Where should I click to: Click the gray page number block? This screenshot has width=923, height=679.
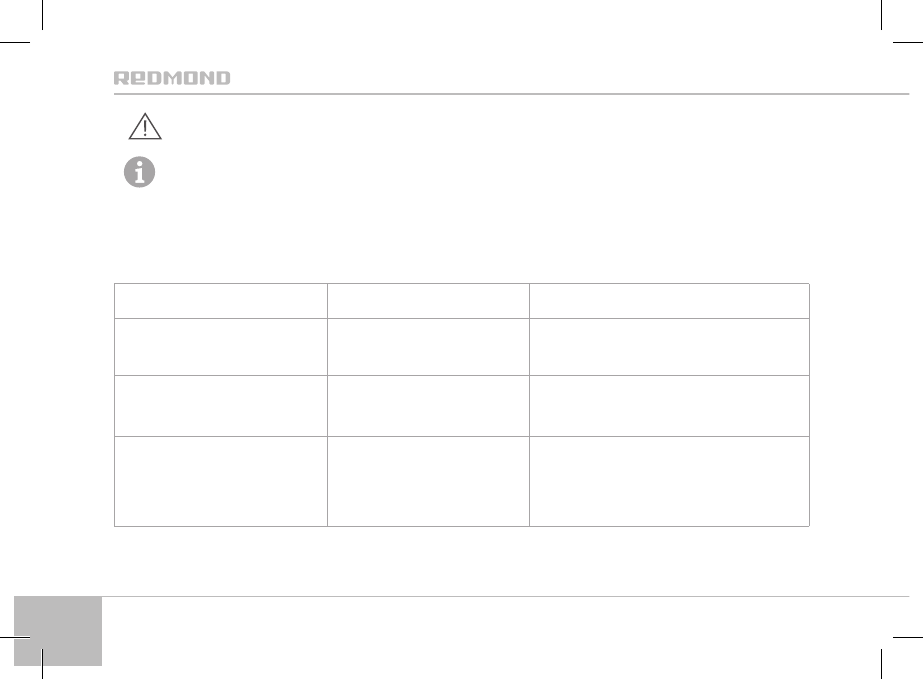(58, 631)
